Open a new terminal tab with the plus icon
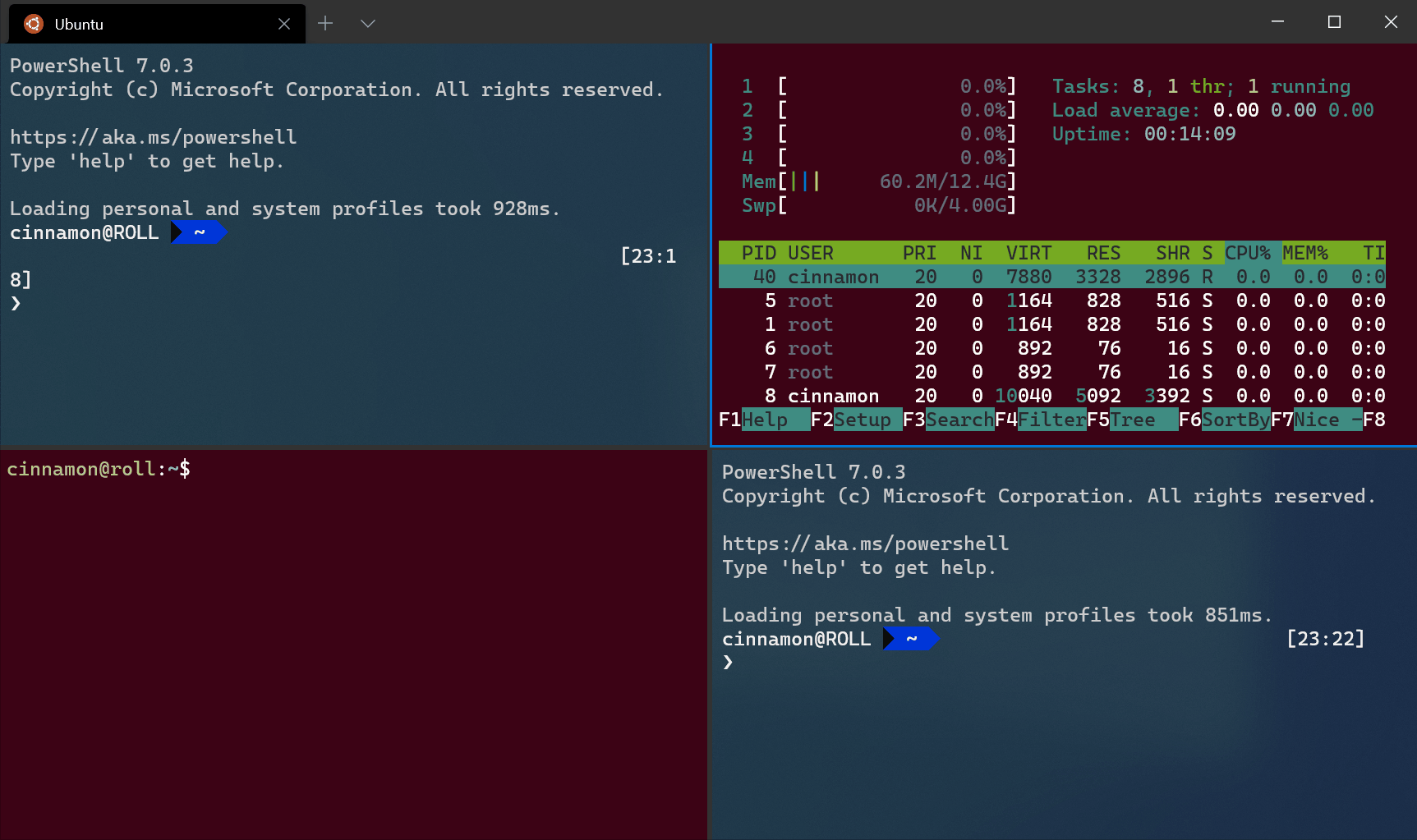 325,24
